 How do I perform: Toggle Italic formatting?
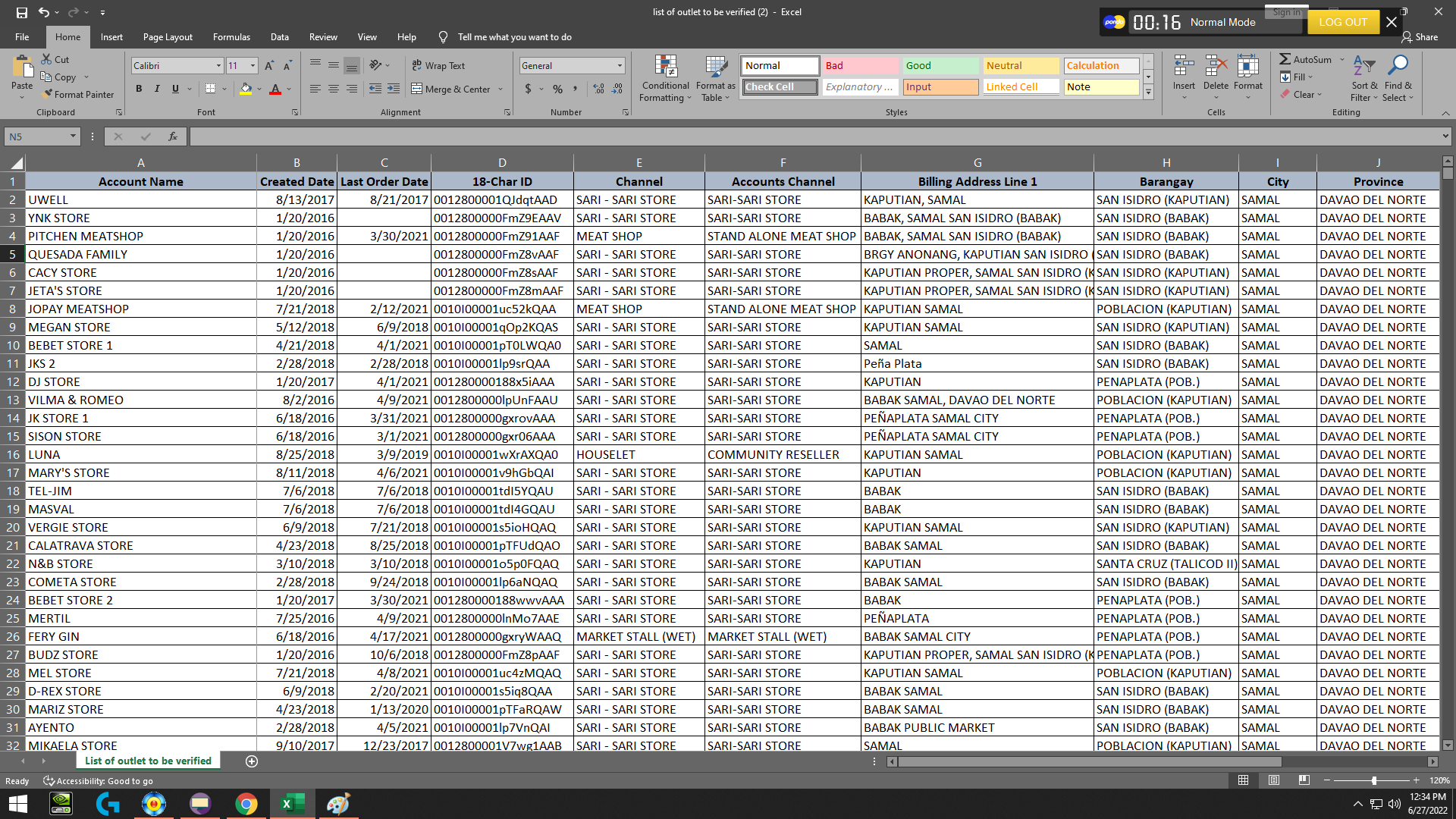tap(157, 89)
